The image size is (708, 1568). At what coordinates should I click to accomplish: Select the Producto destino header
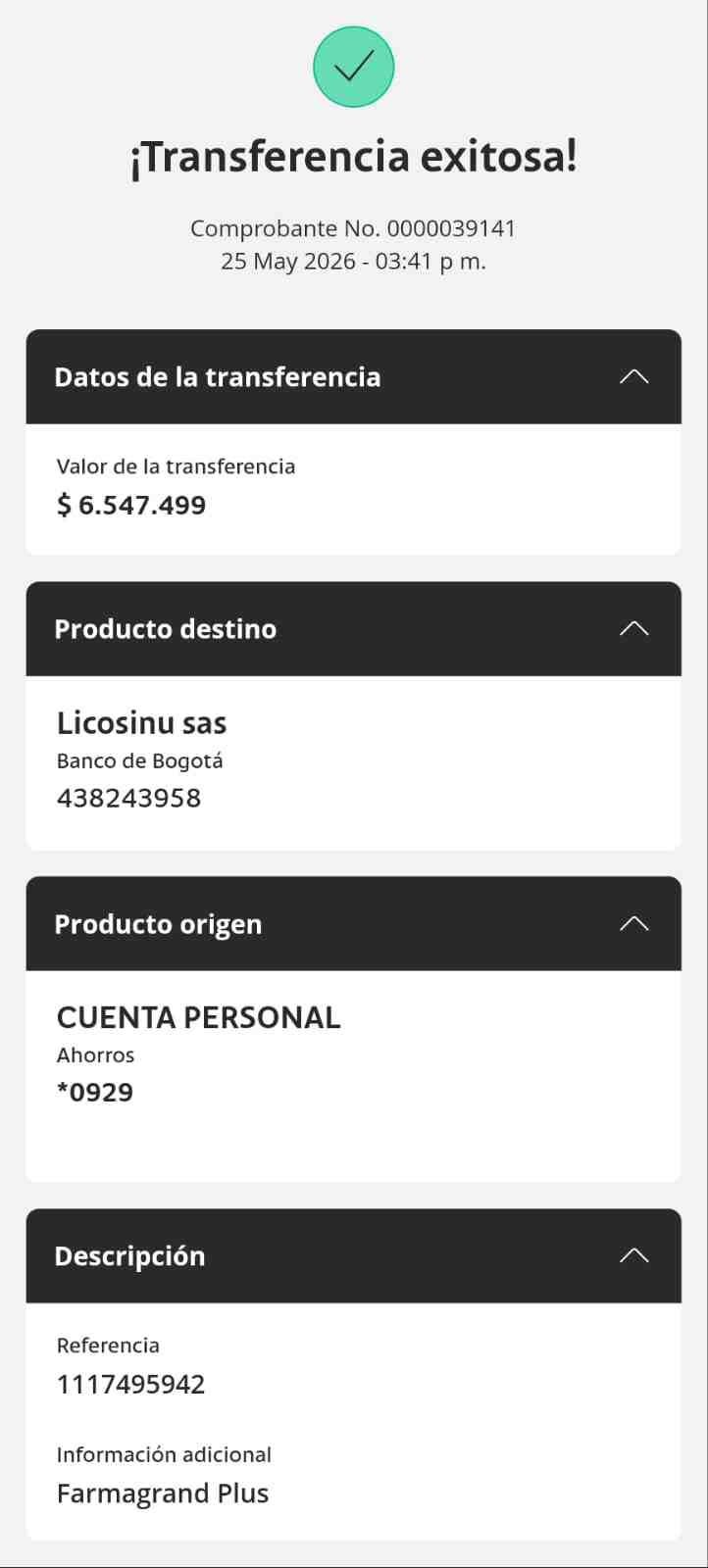tap(353, 628)
